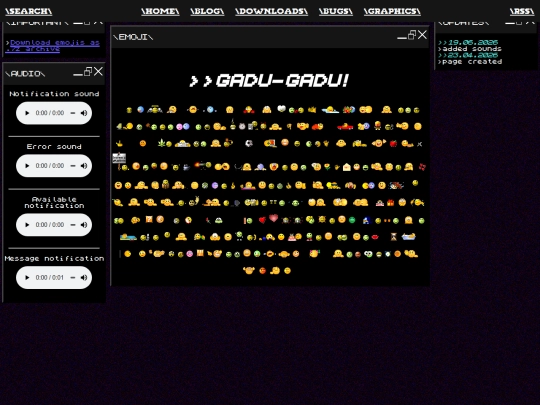540x405 pixels.
Task: Choose the white envelope emoji
Action: (346, 167)
